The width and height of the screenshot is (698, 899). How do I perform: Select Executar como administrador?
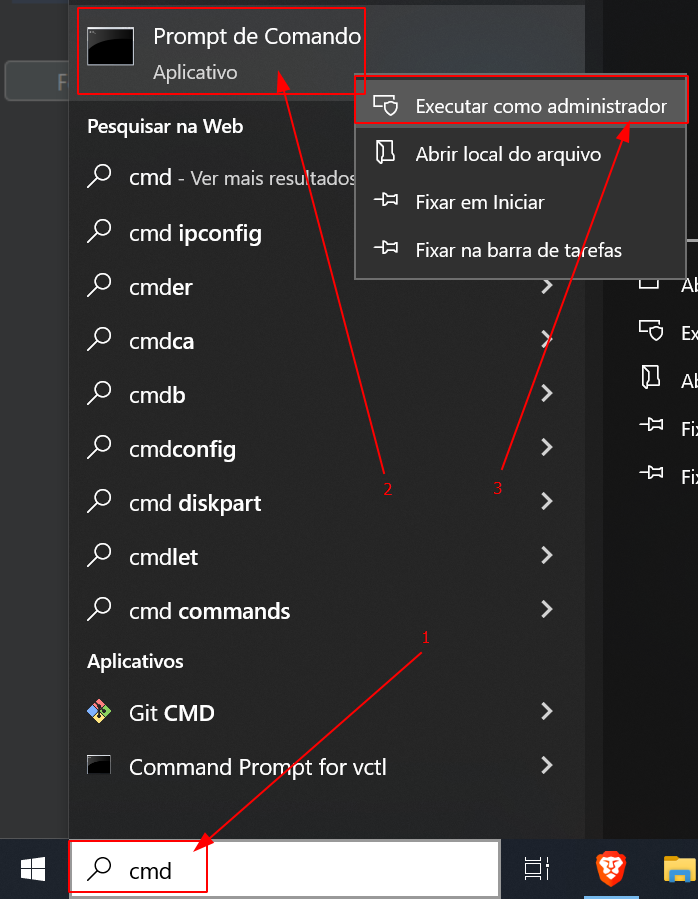coord(540,105)
